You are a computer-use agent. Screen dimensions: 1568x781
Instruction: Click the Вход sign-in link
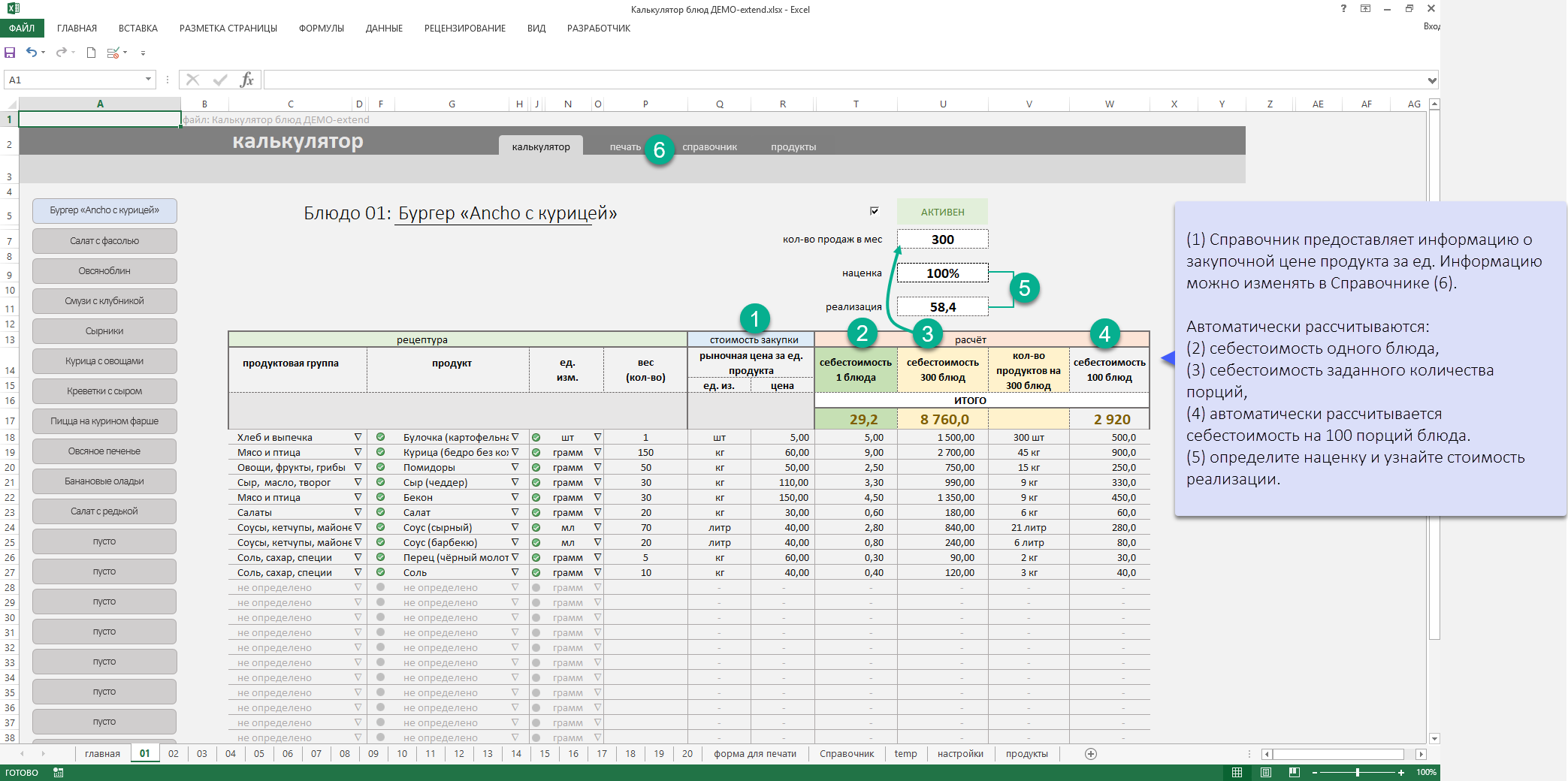(x=1431, y=26)
